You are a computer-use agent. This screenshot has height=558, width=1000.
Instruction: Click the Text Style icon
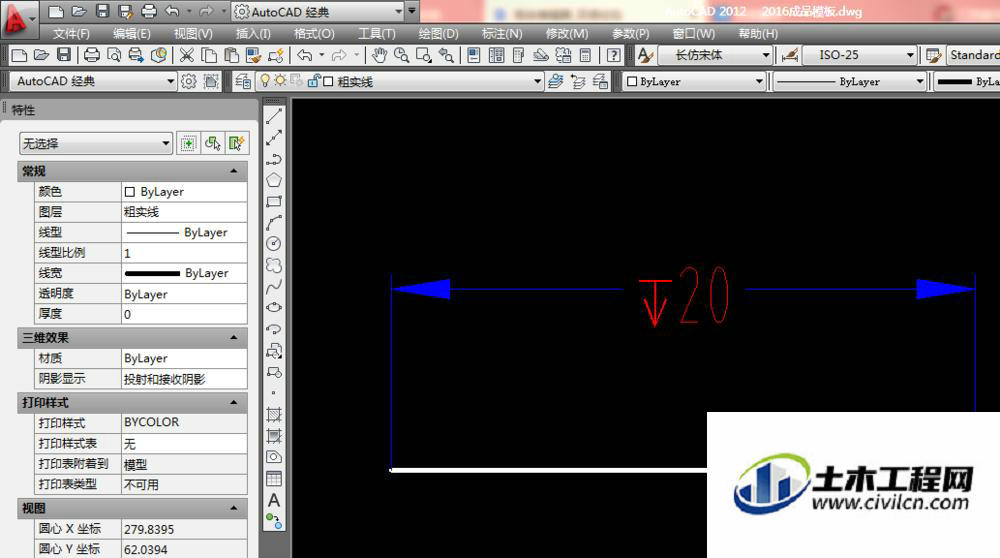click(645, 55)
